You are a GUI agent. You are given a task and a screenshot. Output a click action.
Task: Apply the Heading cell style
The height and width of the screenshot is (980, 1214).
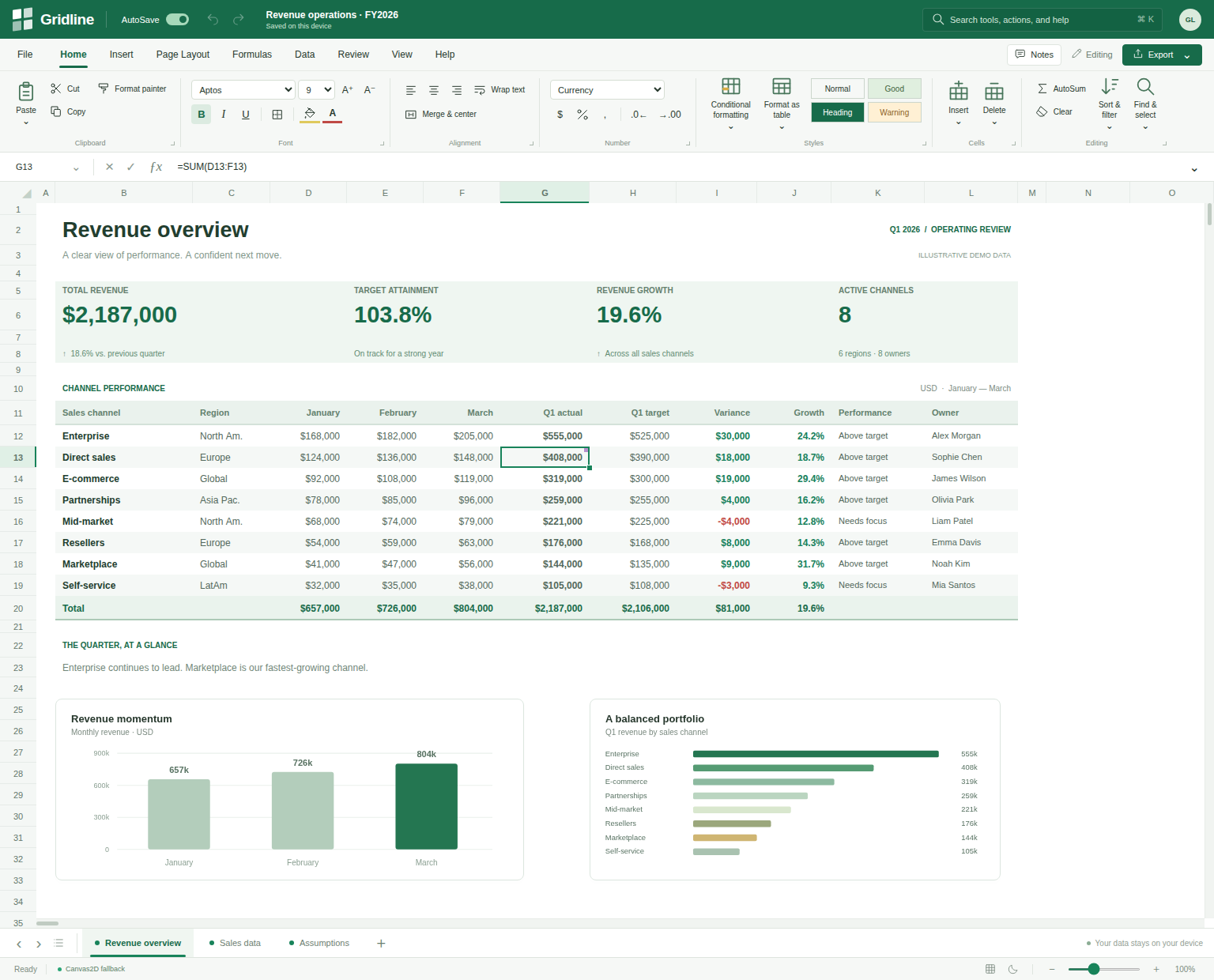click(x=838, y=112)
